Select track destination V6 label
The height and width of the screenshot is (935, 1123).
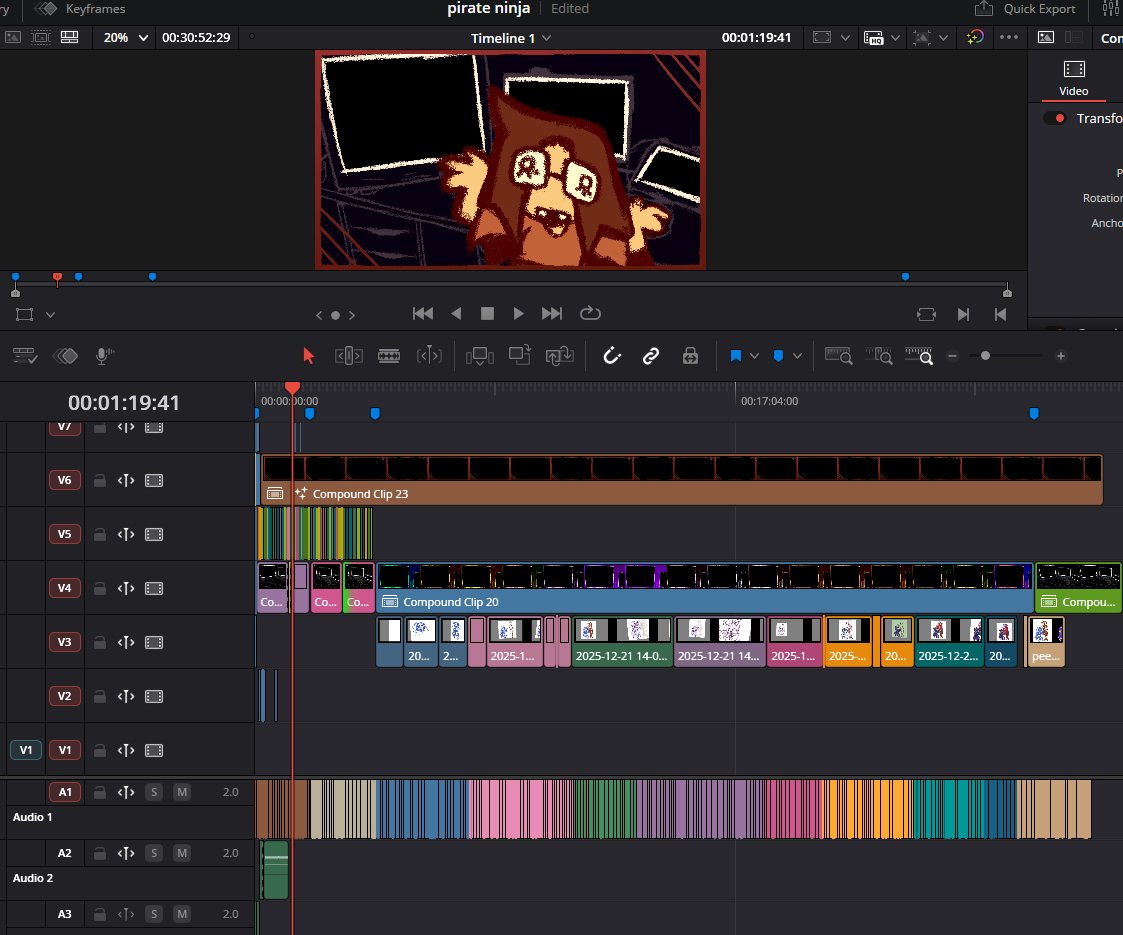point(64,480)
